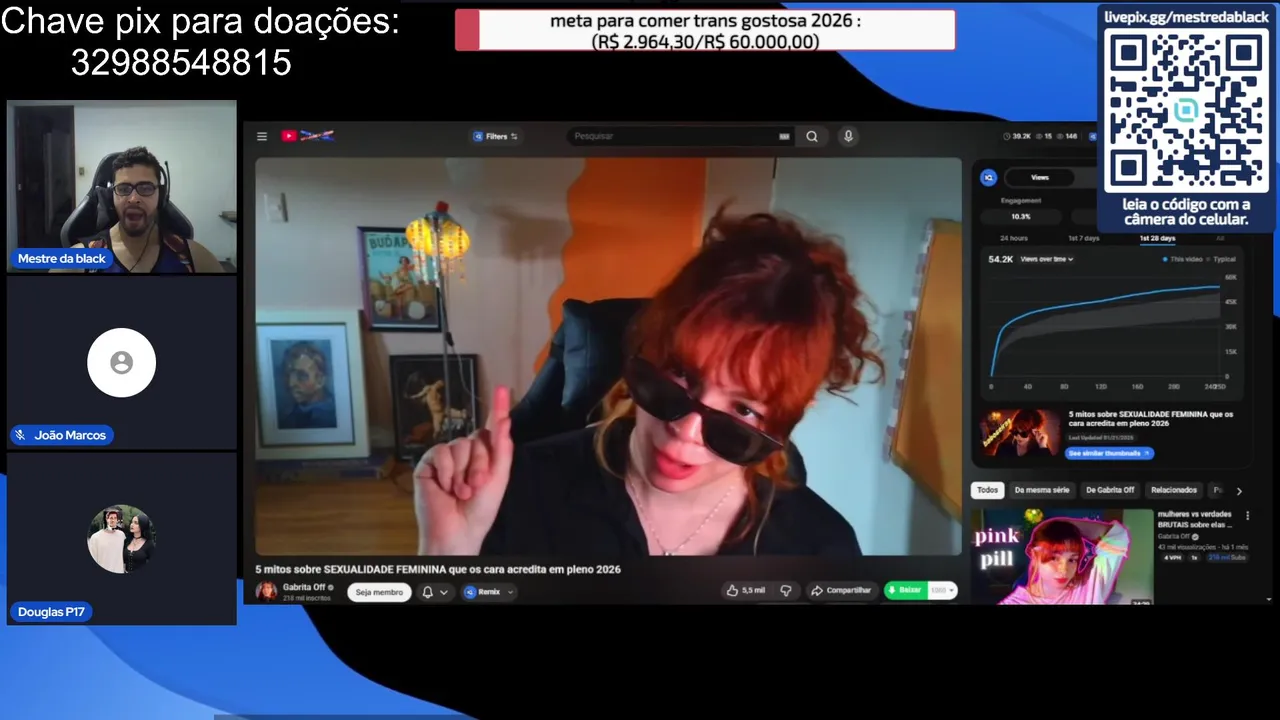Open the 1080 quality dropdown next to Baixar
The image size is (1280, 720).
coord(942,590)
